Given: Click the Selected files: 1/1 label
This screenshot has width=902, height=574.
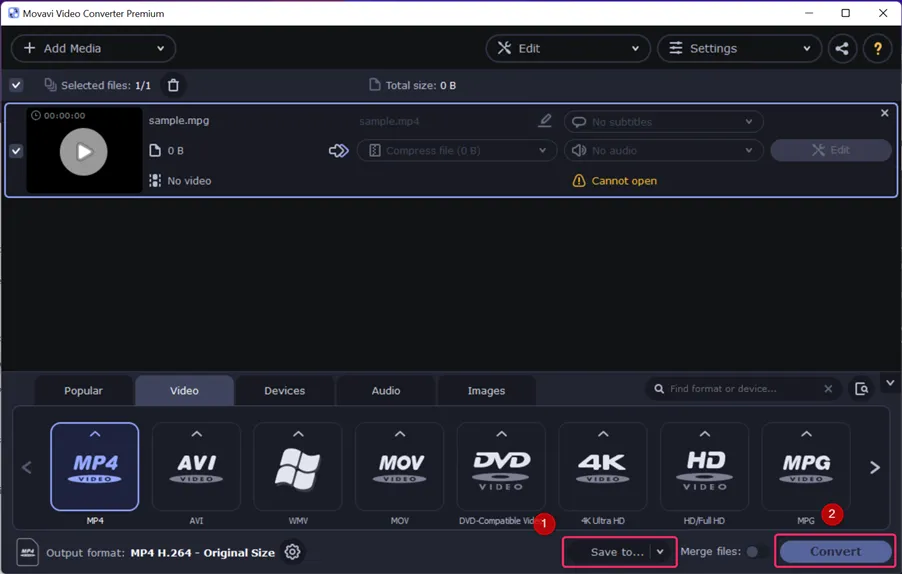Looking at the screenshot, I should tap(106, 85).
